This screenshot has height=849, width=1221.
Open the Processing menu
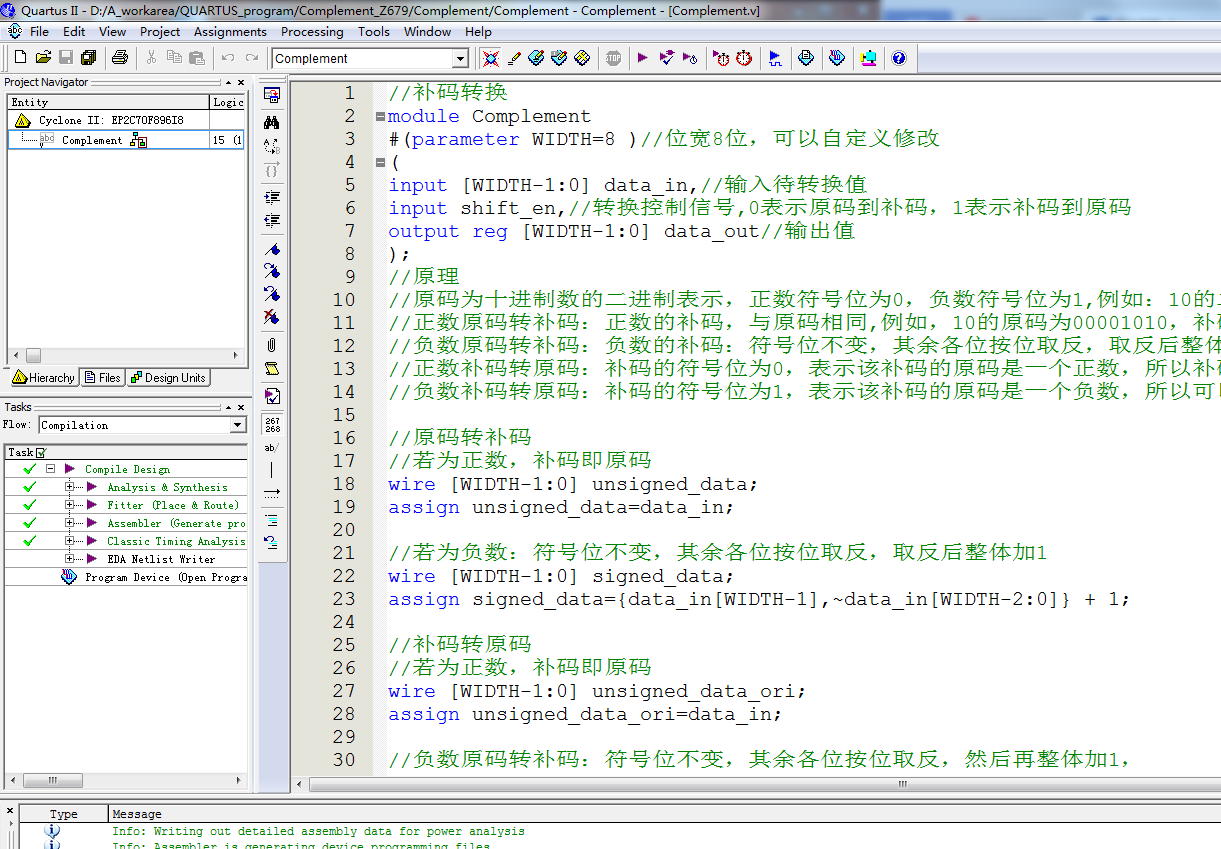tap(312, 31)
